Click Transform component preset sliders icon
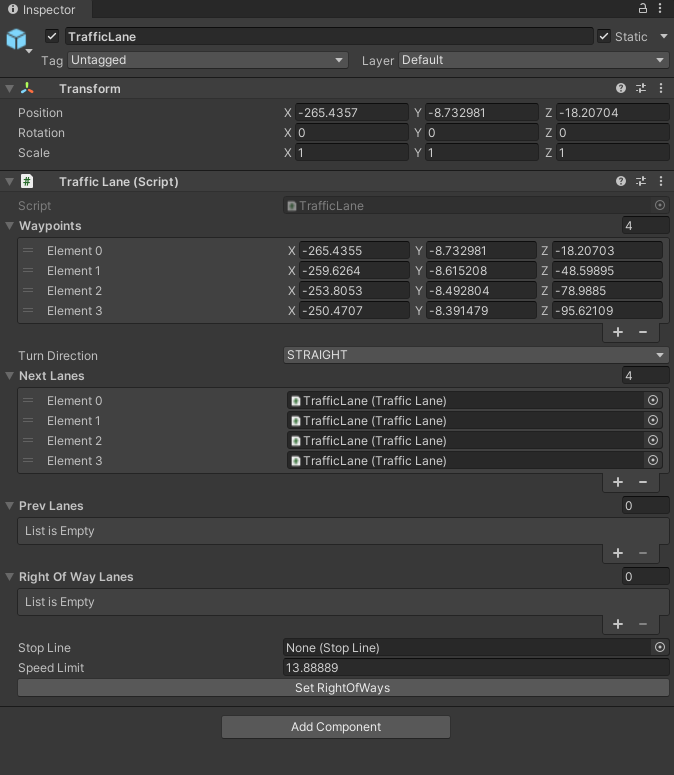This screenshot has width=674, height=775. 641,89
